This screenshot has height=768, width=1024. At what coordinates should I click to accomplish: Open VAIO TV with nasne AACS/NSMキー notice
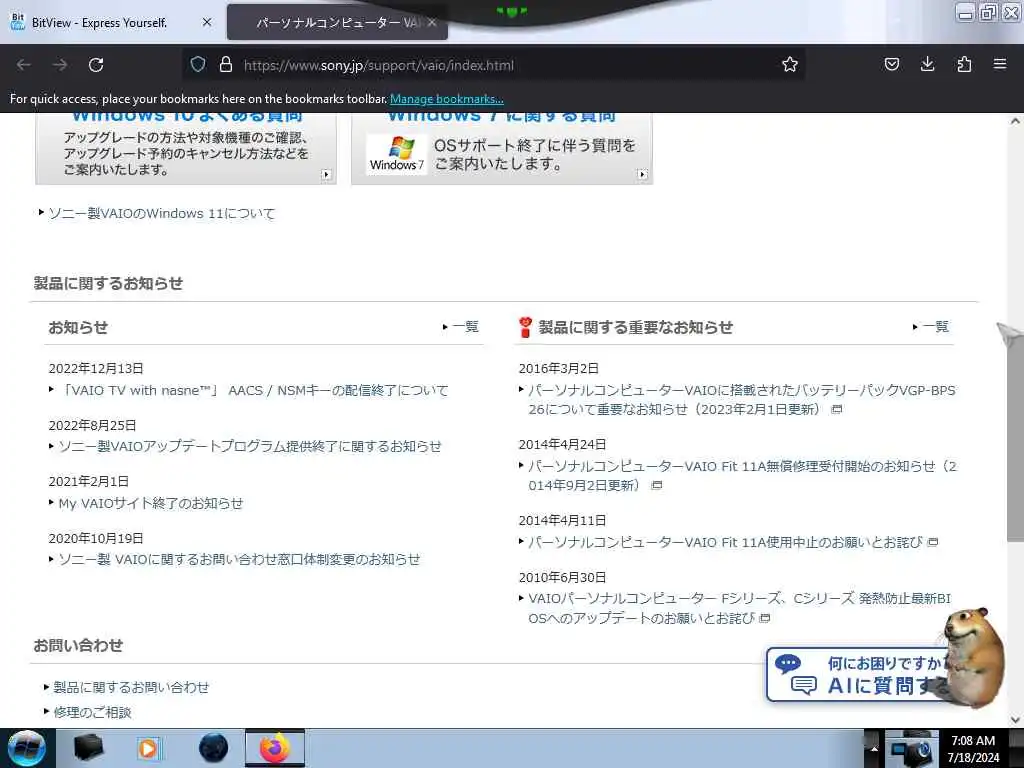(x=253, y=391)
